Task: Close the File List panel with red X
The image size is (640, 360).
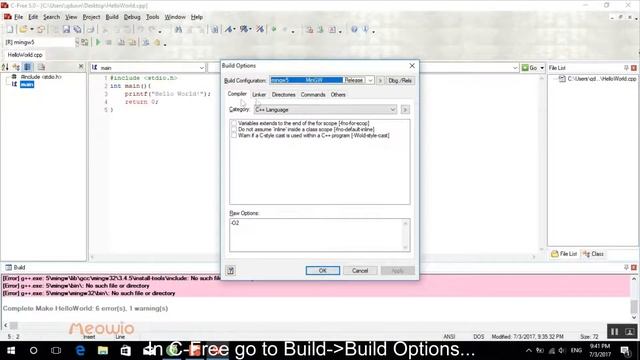Action: pyautogui.click(x=633, y=68)
